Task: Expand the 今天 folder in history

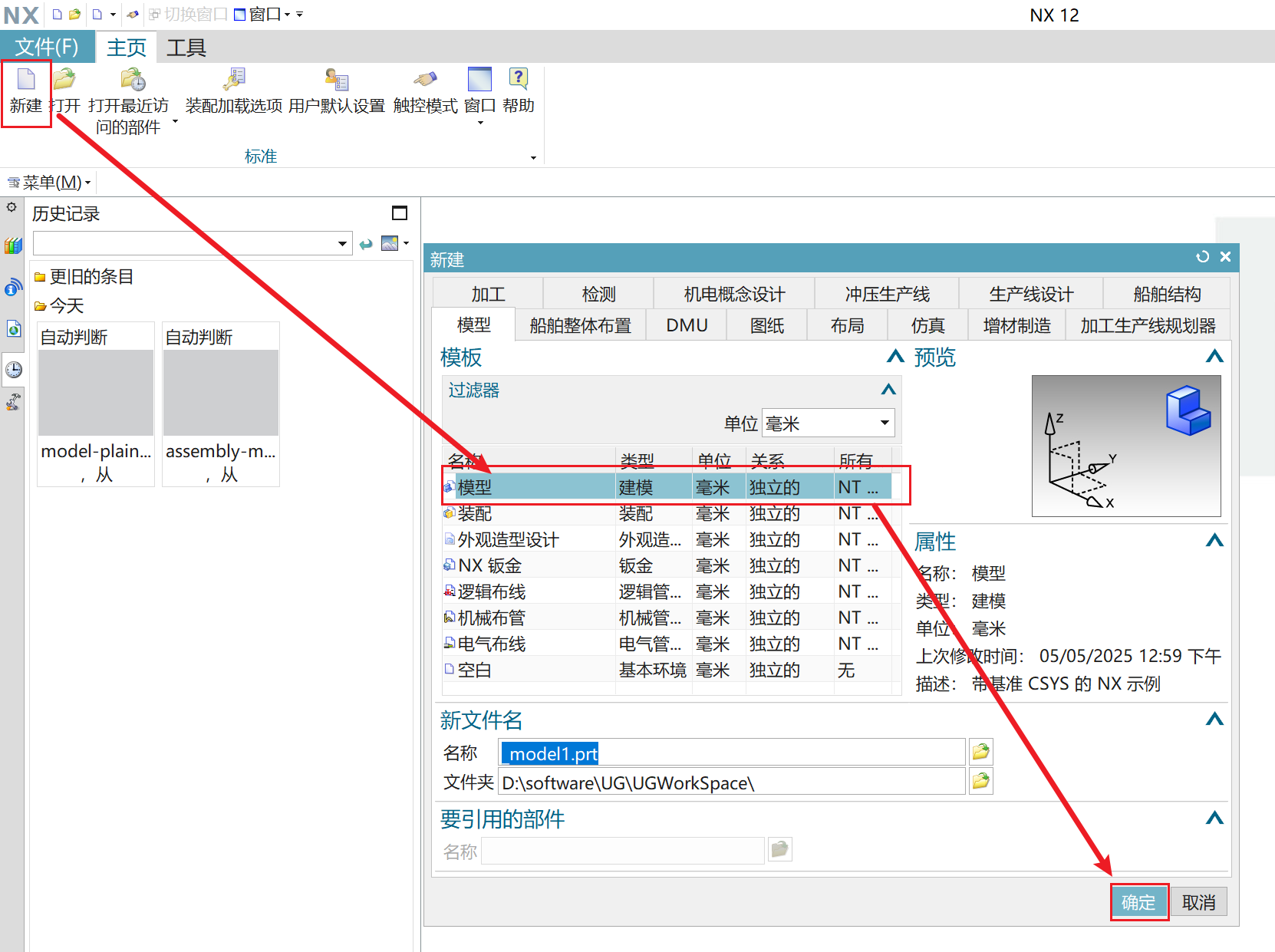Action: click(x=59, y=306)
